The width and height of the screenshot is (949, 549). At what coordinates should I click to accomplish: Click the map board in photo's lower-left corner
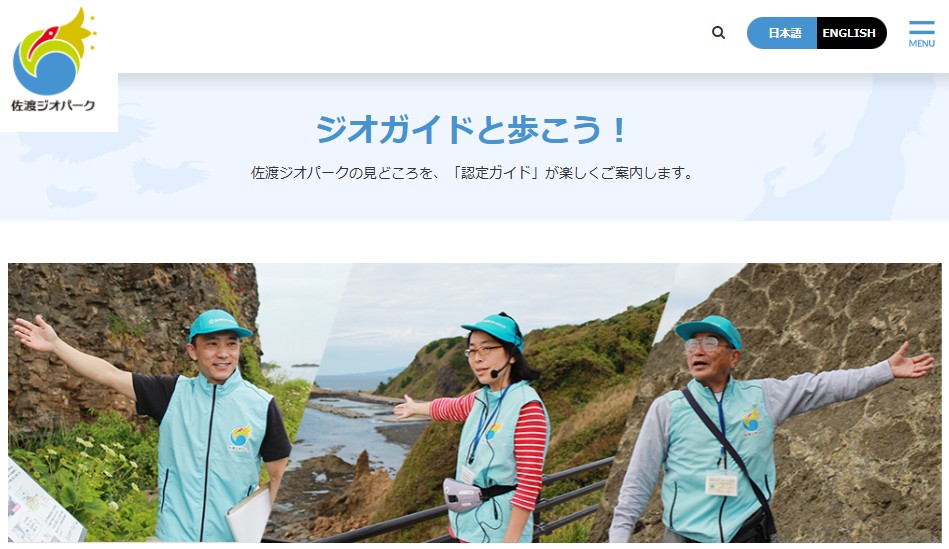point(42,504)
